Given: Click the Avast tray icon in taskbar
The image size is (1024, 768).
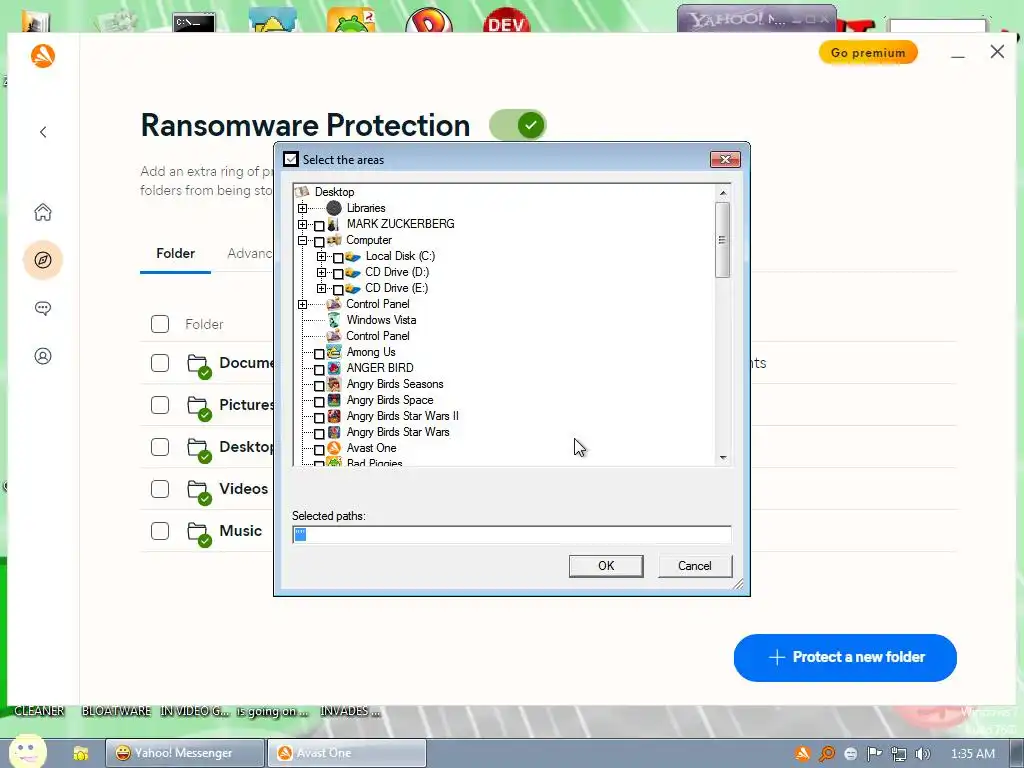Looking at the screenshot, I should pos(803,753).
